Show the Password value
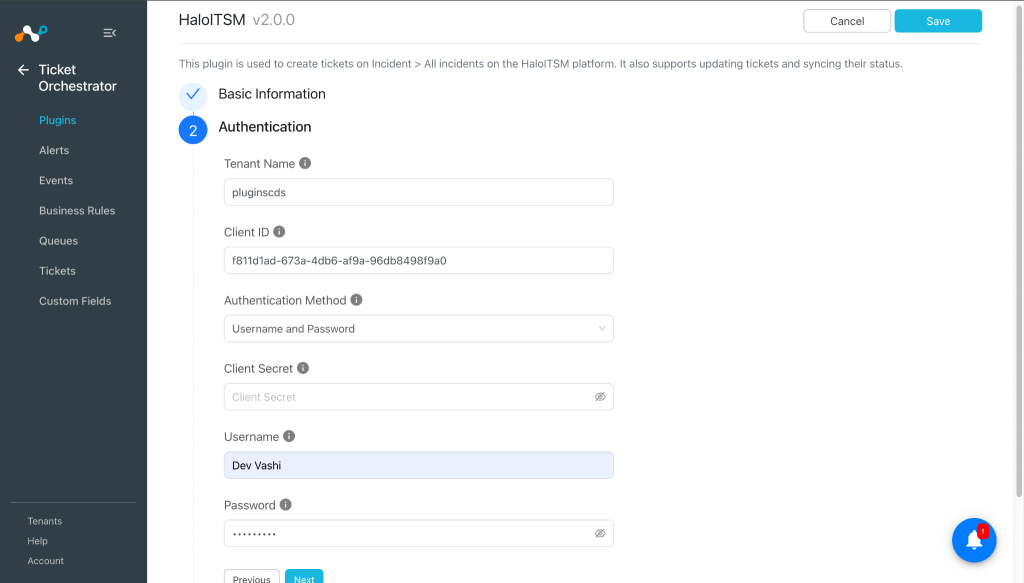 pyautogui.click(x=600, y=533)
